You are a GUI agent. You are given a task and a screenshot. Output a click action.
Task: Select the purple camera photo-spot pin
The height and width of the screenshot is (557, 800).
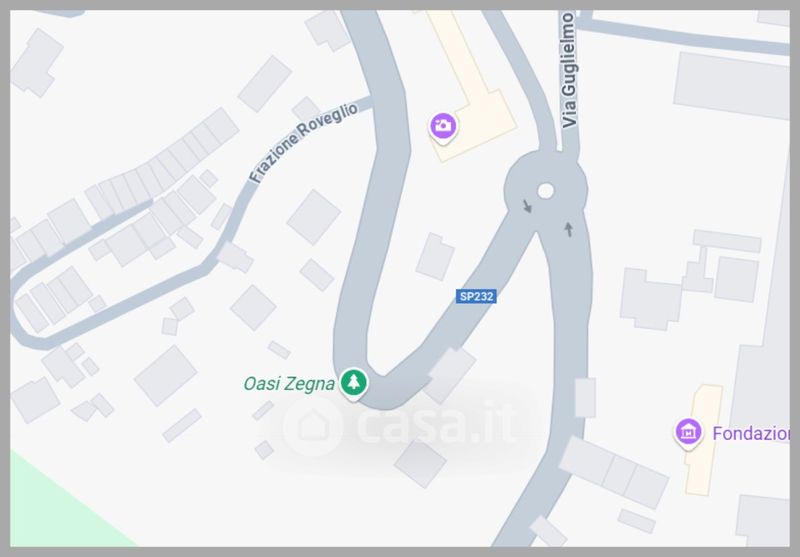tap(443, 126)
